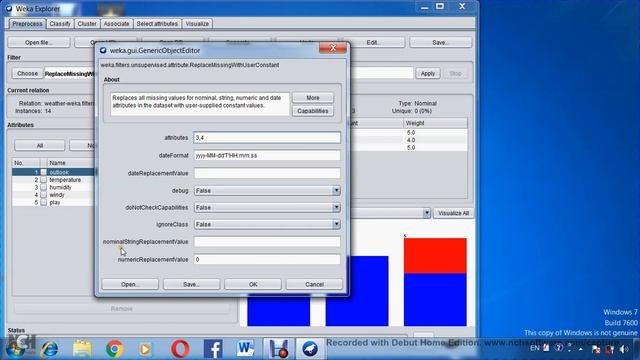Switch to Weka bird taskbar icon
Viewport: 640px width, 360px height.
tap(310, 349)
